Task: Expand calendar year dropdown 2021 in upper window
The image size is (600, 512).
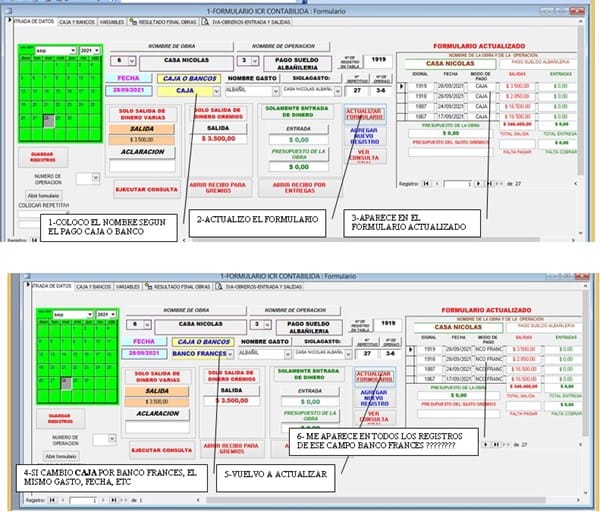Action: [x=97, y=51]
